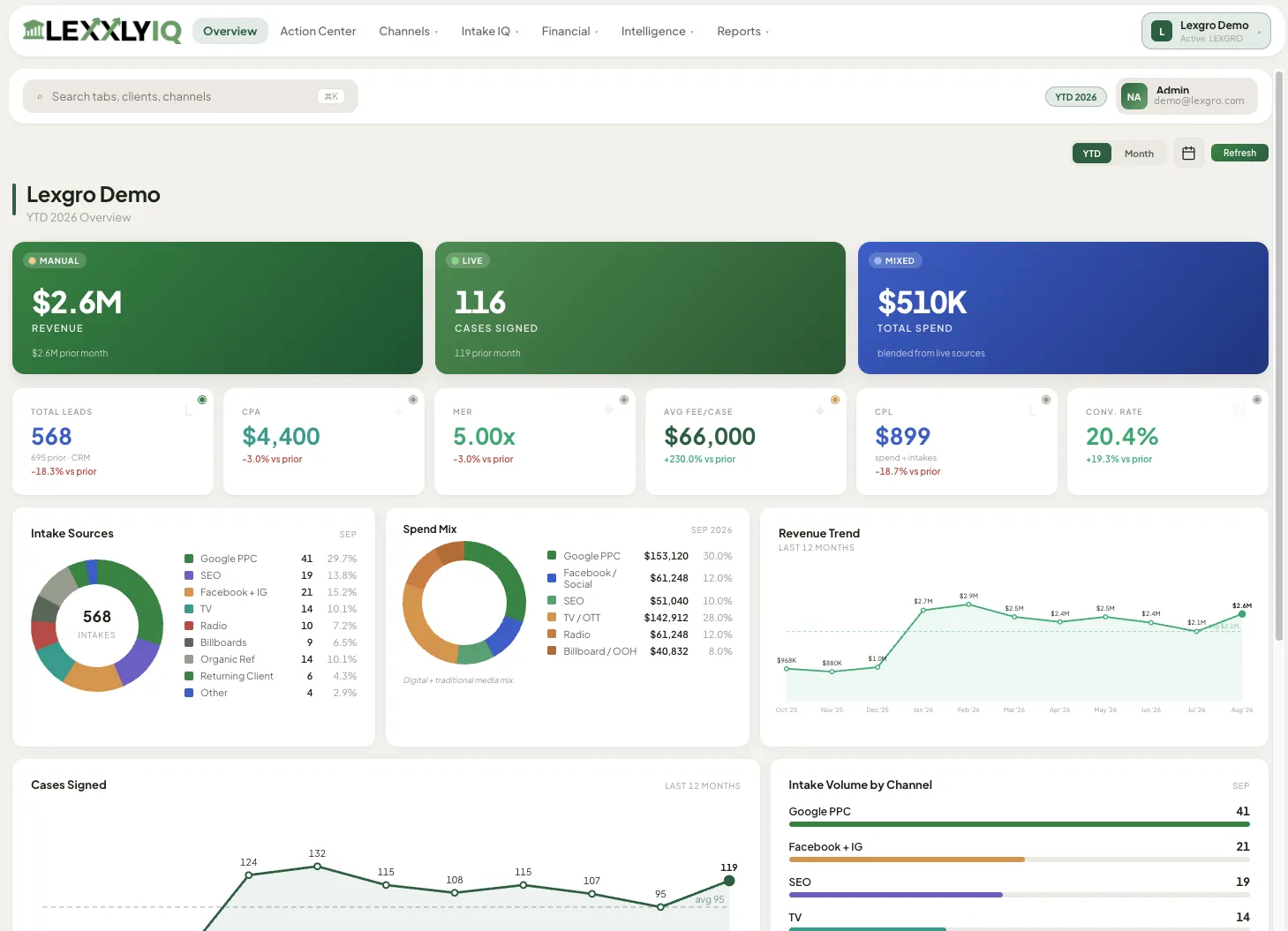The height and width of the screenshot is (931, 1288).
Task: Click the CPL card status dot
Action: [1046, 400]
